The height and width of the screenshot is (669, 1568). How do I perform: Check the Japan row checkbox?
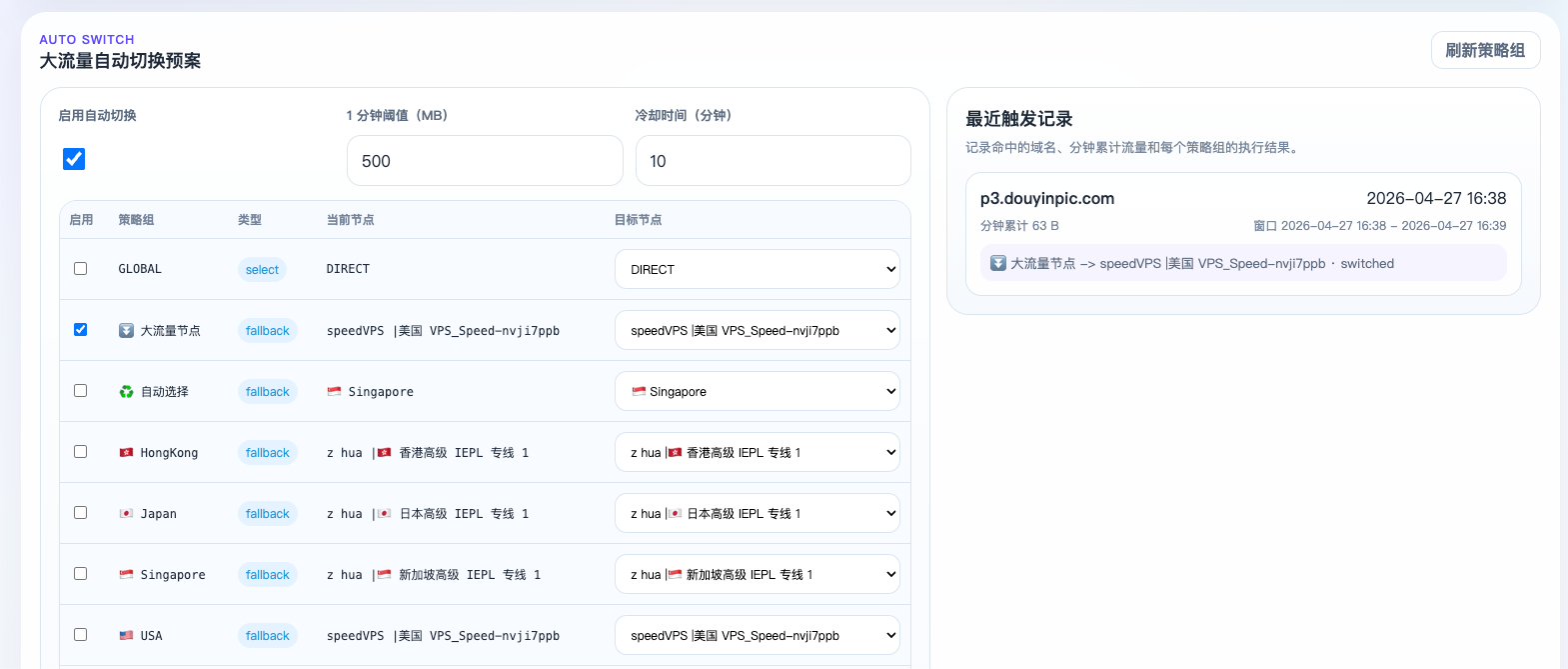(x=80, y=512)
